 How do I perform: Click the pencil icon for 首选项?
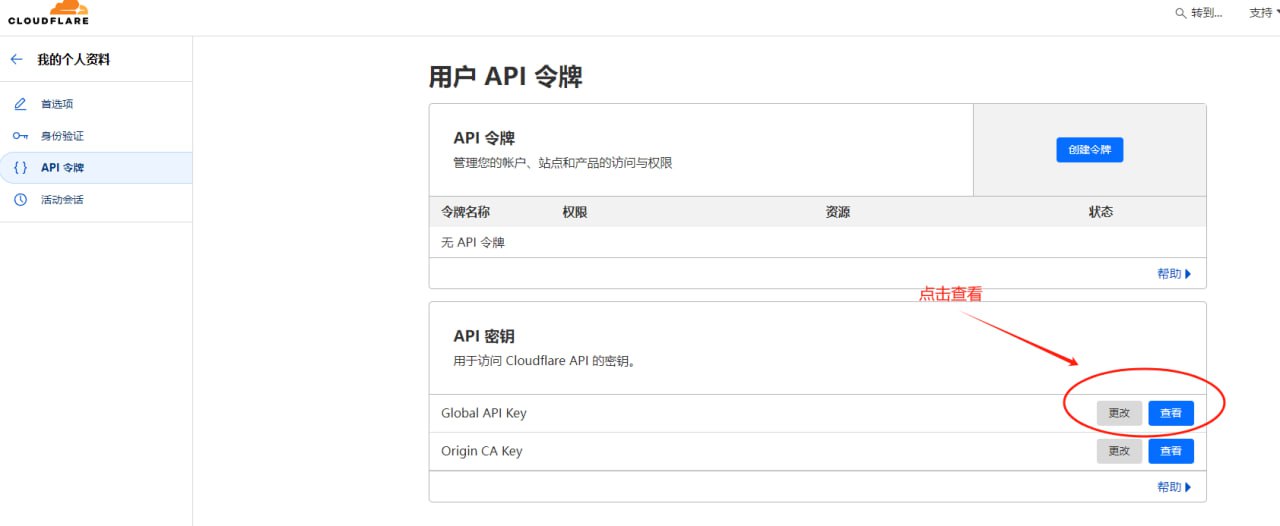[21, 104]
